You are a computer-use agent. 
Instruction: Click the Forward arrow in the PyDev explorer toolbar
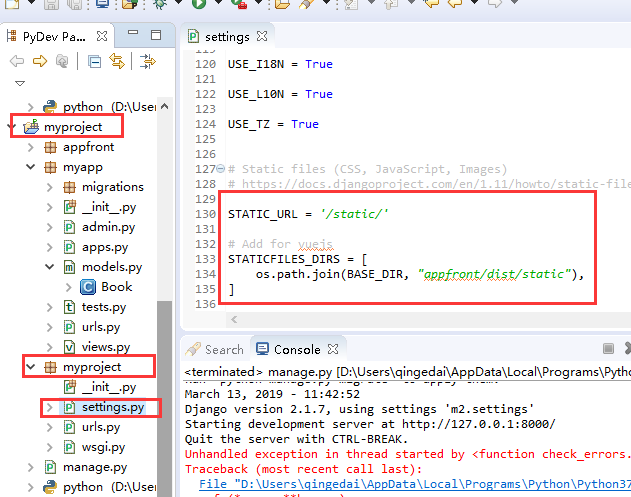click(x=40, y=62)
